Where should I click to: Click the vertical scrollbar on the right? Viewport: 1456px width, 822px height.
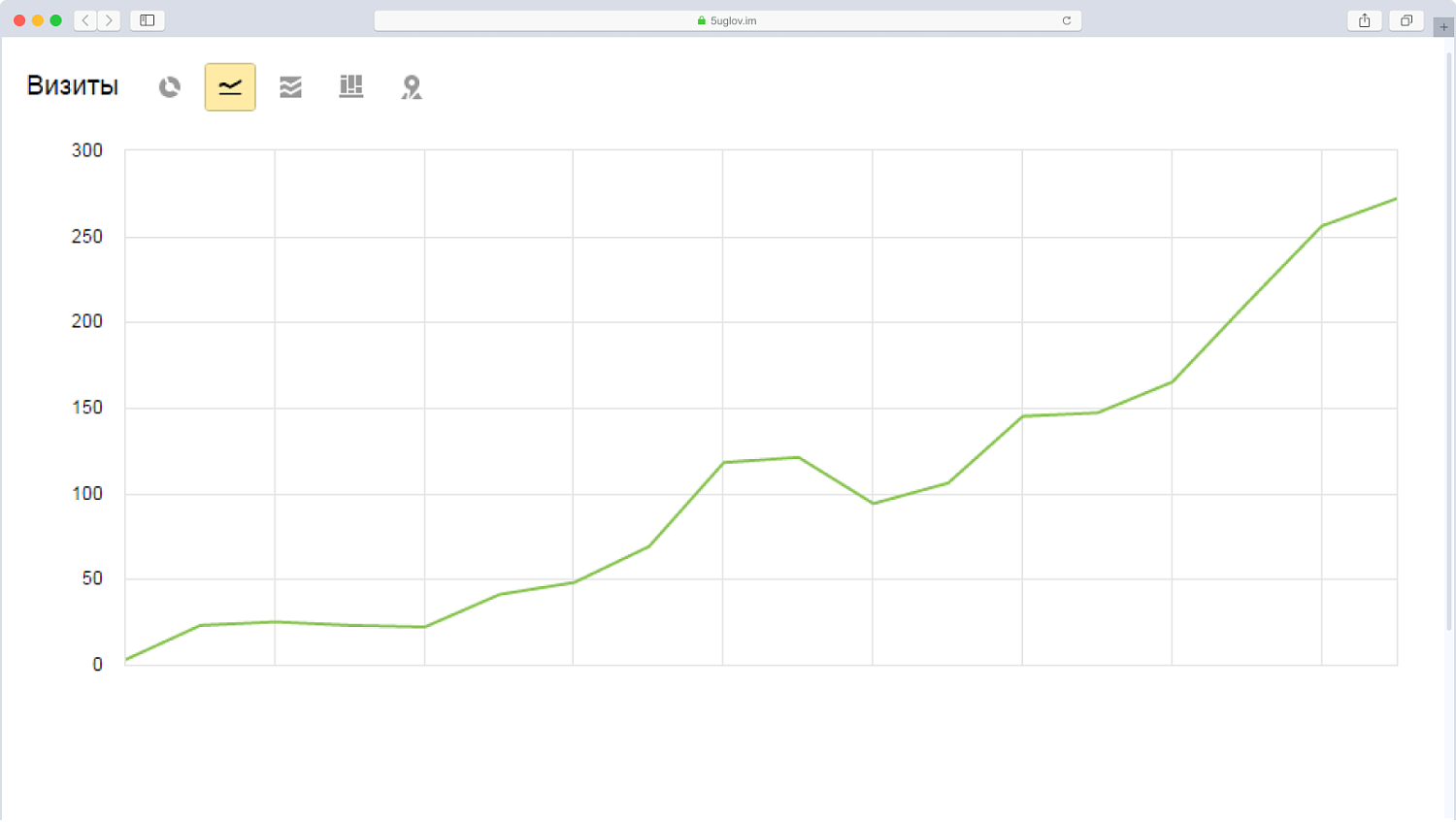[1449, 340]
